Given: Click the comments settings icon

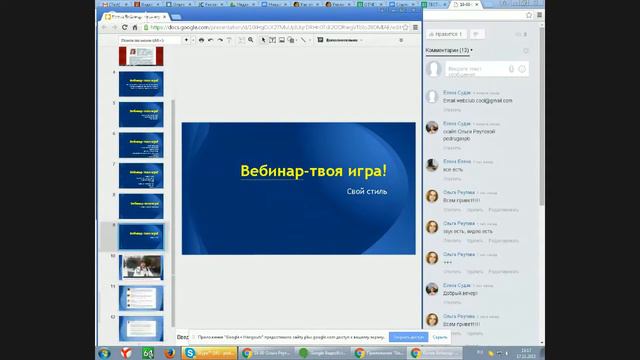Looking at the screenshot, I should point(526,51).
